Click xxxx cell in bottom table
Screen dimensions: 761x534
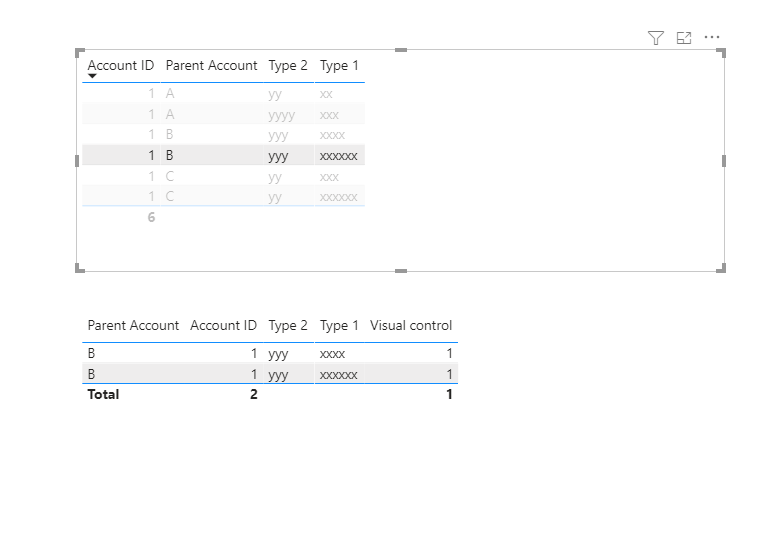pos(332,353)
